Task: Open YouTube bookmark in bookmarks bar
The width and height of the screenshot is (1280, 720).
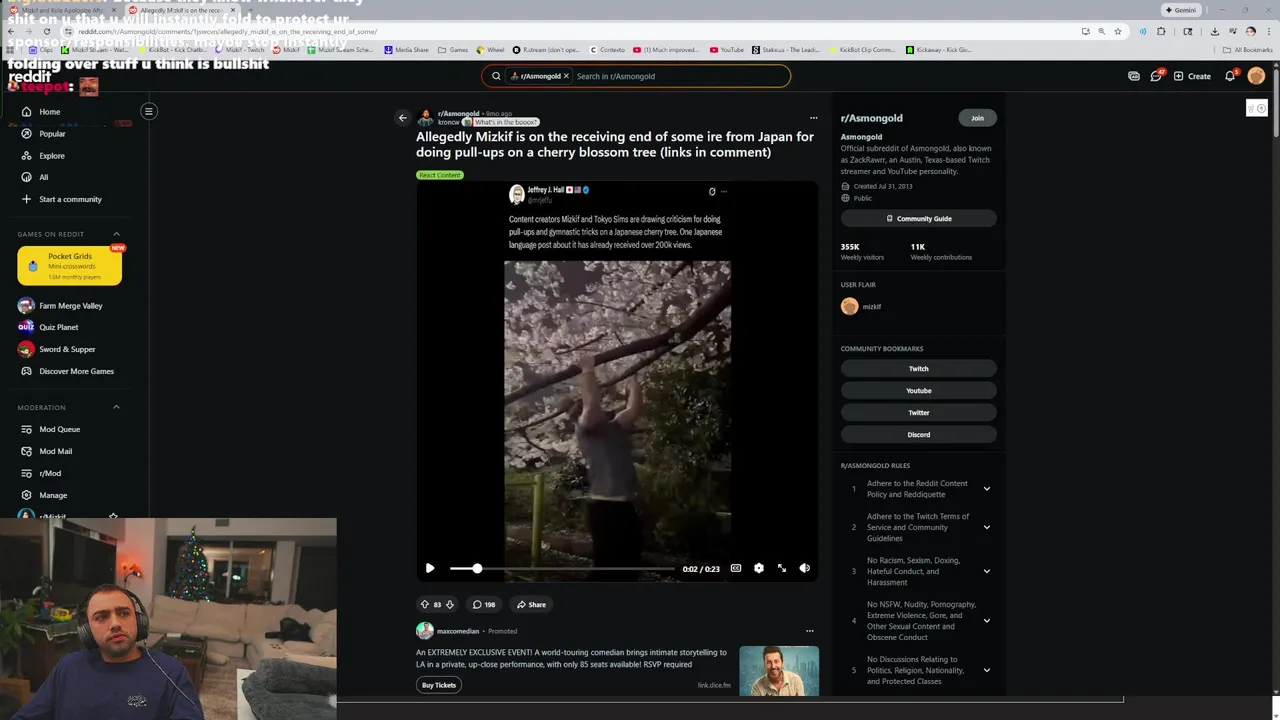Action: [727, 49]
